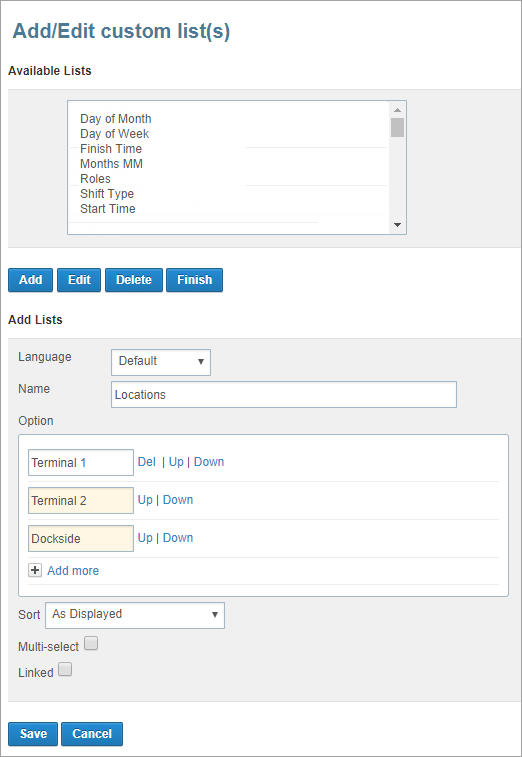Select Start Time in Available Lists
Screen dimensions: 522x757
coord(108,209)
